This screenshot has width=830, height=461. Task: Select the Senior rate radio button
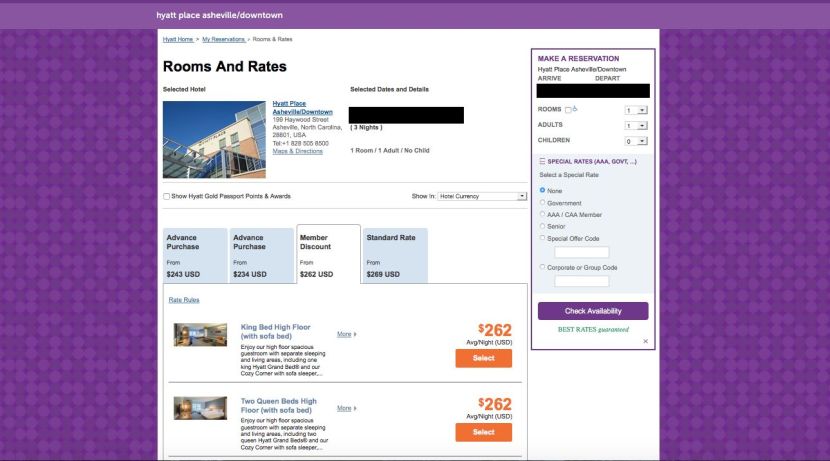click(543, 226)
